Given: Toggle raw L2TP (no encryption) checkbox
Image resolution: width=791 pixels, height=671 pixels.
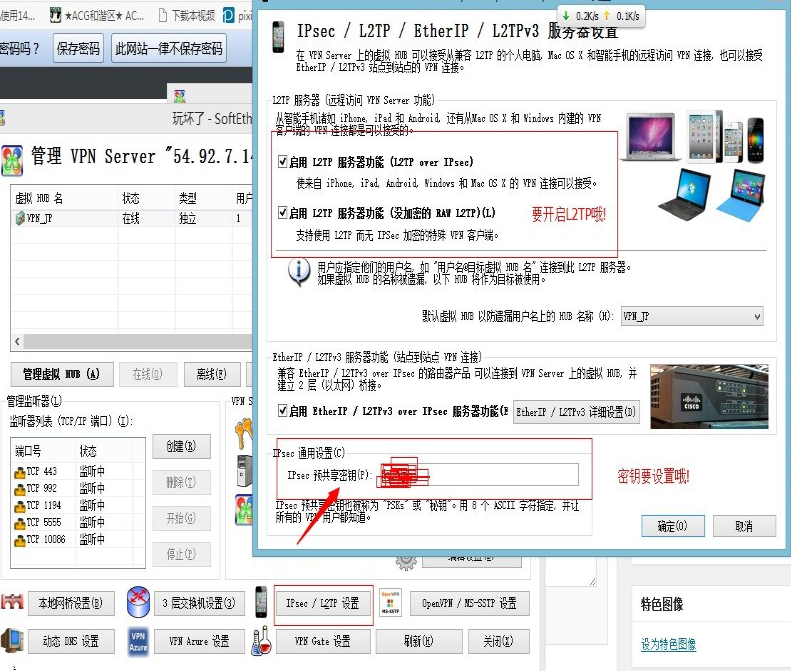Looking at the screenshot, I should tap(283, 212).
